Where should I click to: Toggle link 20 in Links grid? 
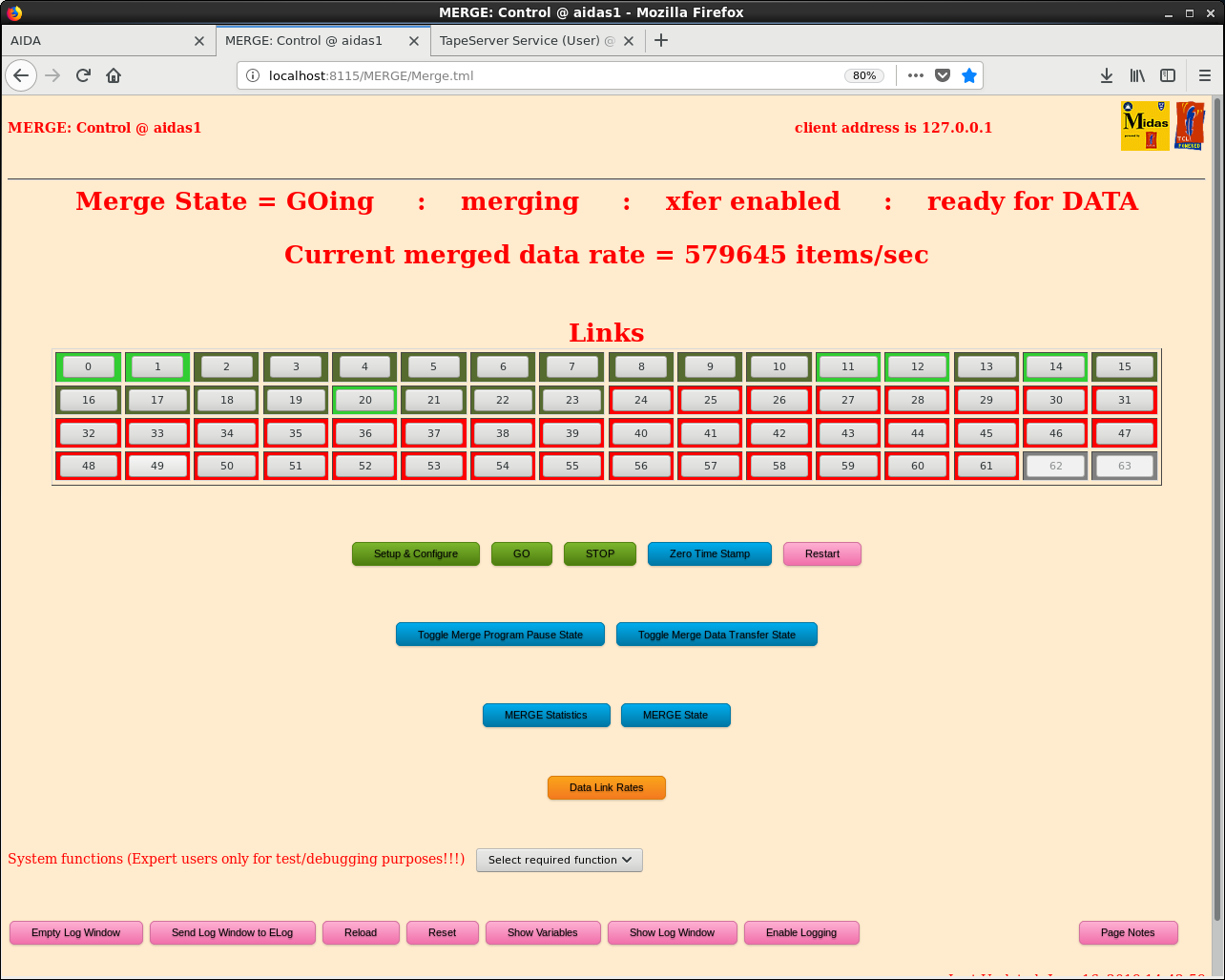click(x=364, y=400)
